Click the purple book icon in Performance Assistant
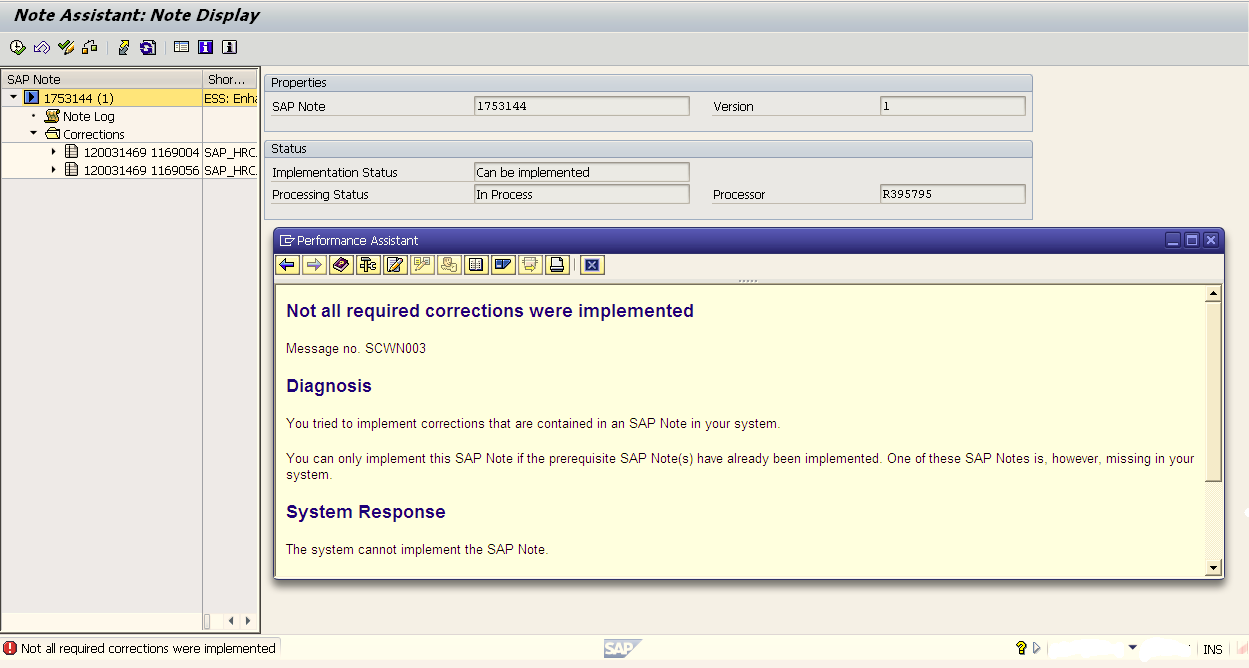The height and width of the screenshot is (668, 1249). point(341,264)
